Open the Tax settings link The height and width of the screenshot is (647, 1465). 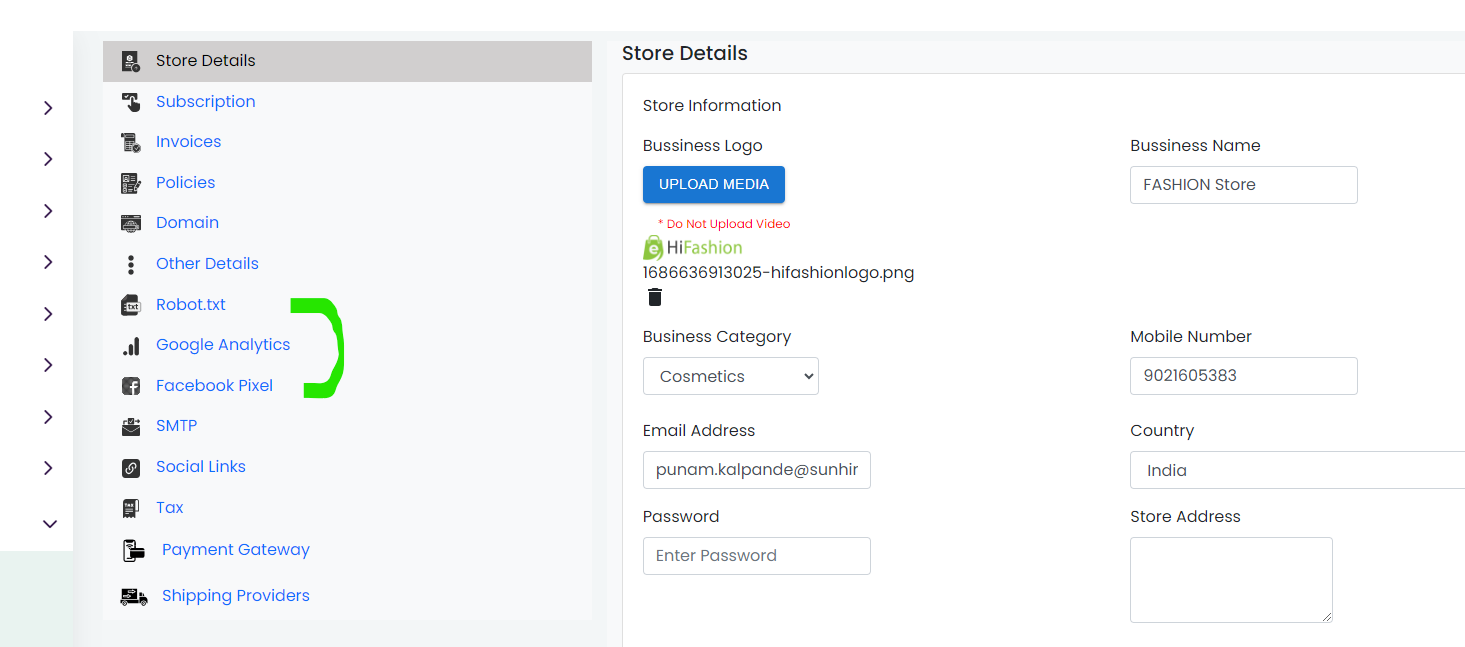tap(169, 507)
